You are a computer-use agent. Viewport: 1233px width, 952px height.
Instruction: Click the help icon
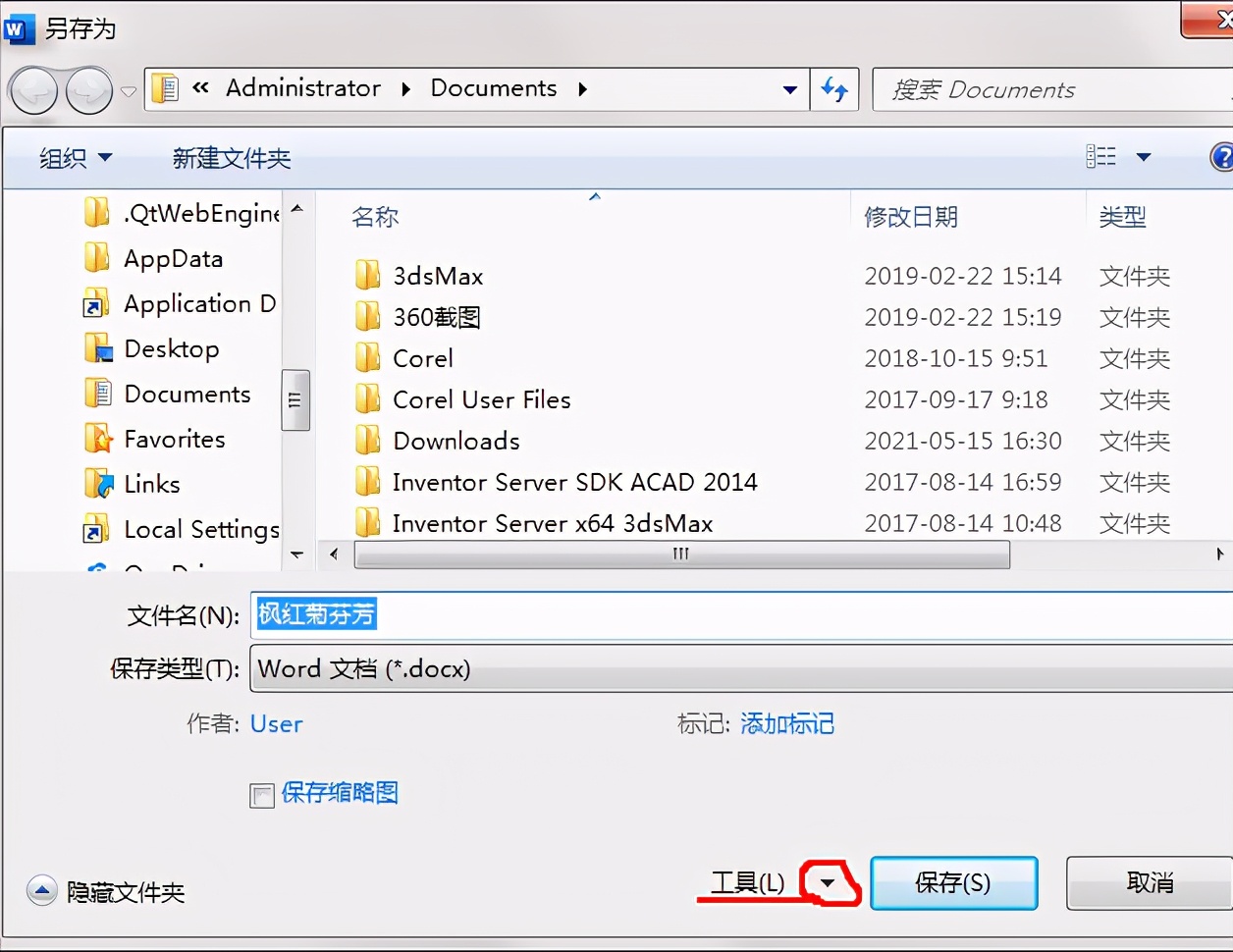click(x=1222, y=157)
